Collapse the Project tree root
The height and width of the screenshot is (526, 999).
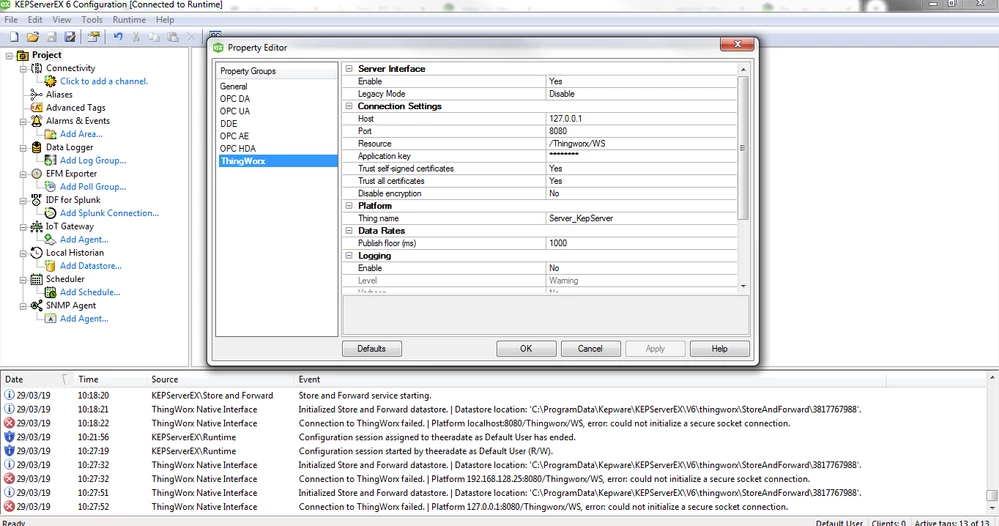pos(9,56)
